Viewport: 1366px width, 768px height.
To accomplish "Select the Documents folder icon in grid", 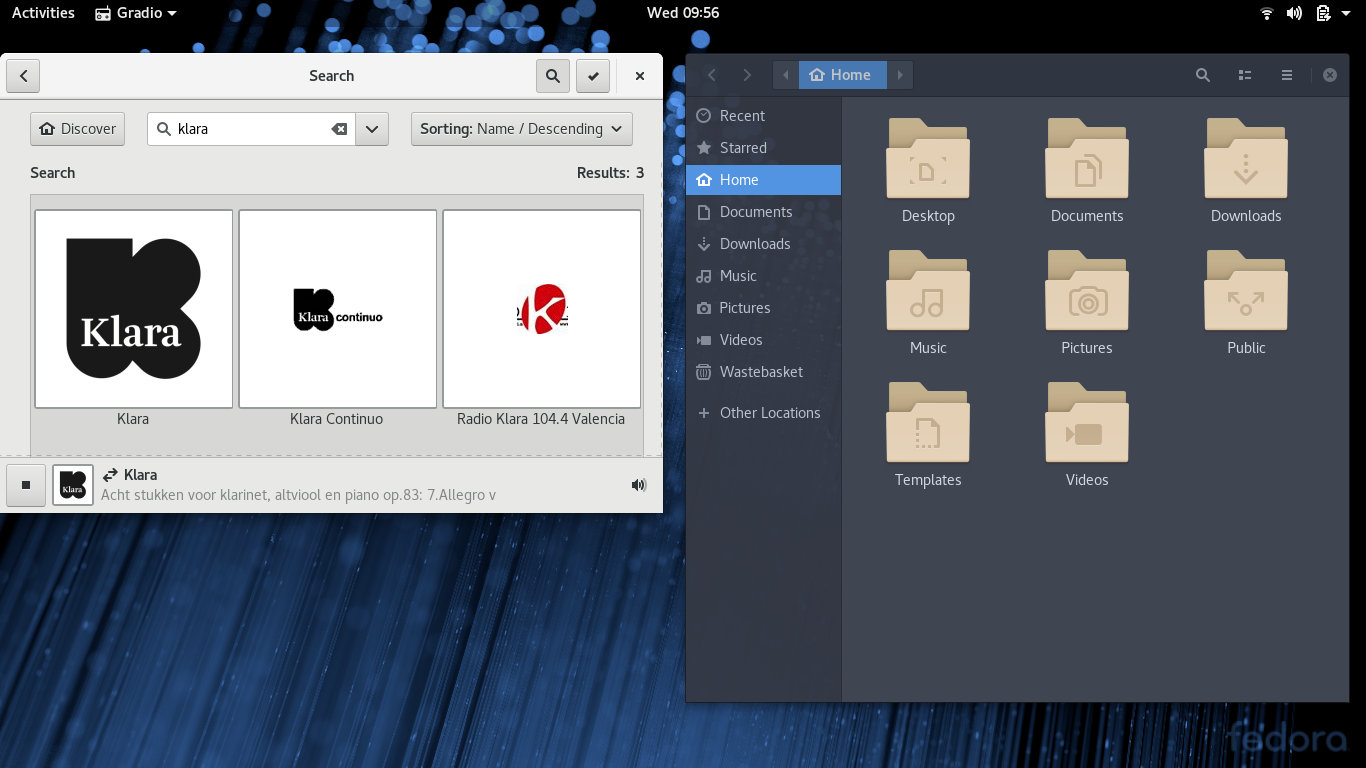I will (1087, 159).
